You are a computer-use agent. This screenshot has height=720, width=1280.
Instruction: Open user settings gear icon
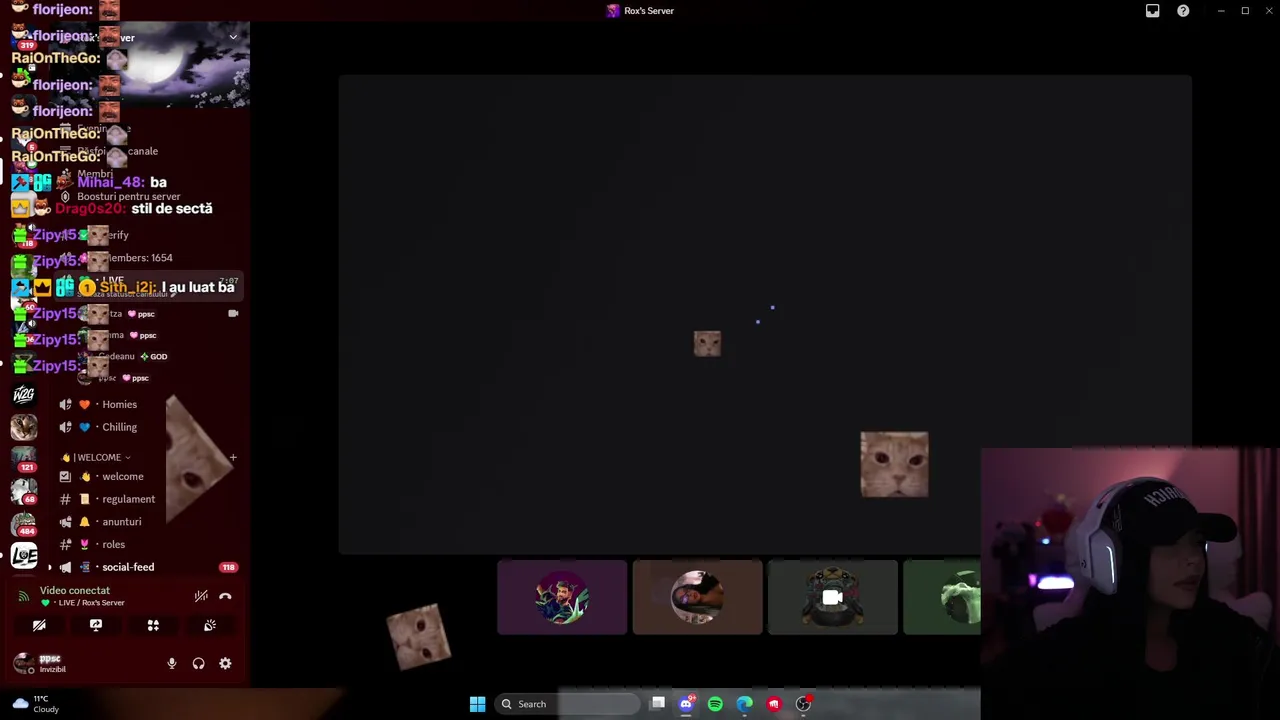point(225,663)
